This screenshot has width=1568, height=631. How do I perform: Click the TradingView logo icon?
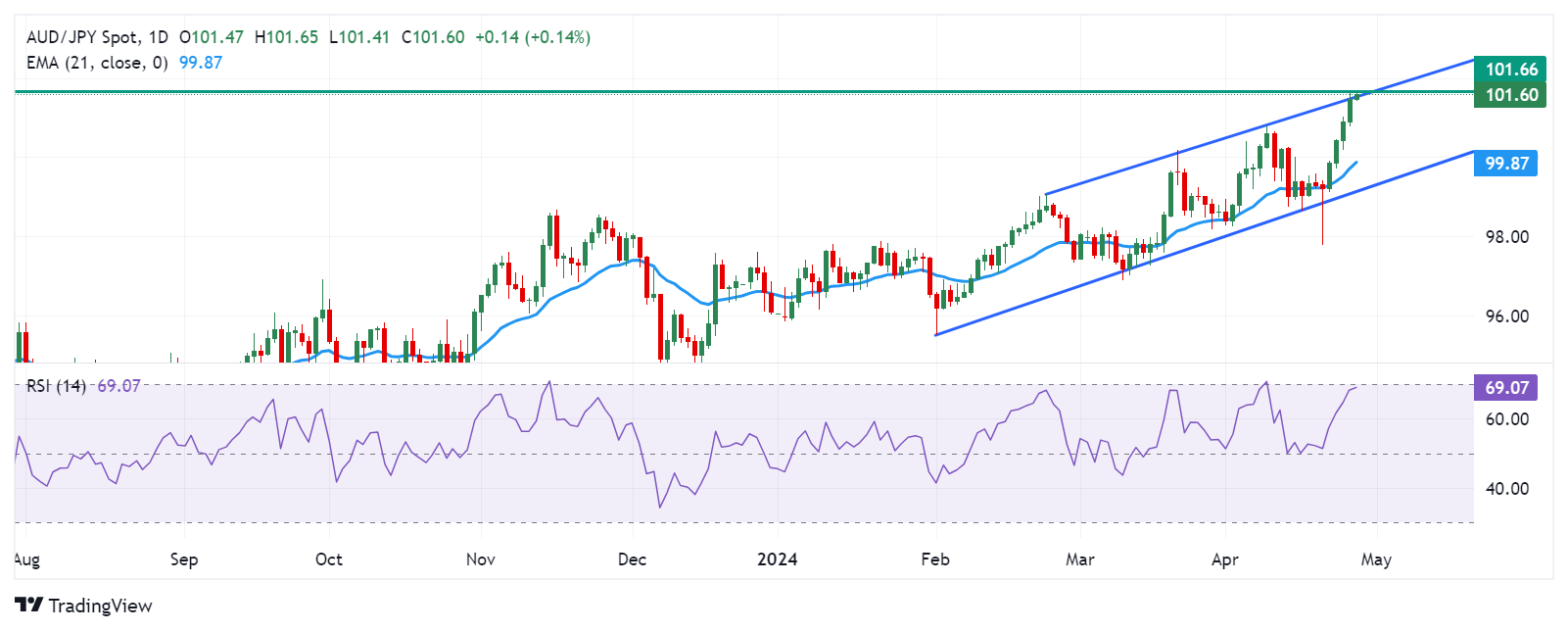click(x=29, y=606)
